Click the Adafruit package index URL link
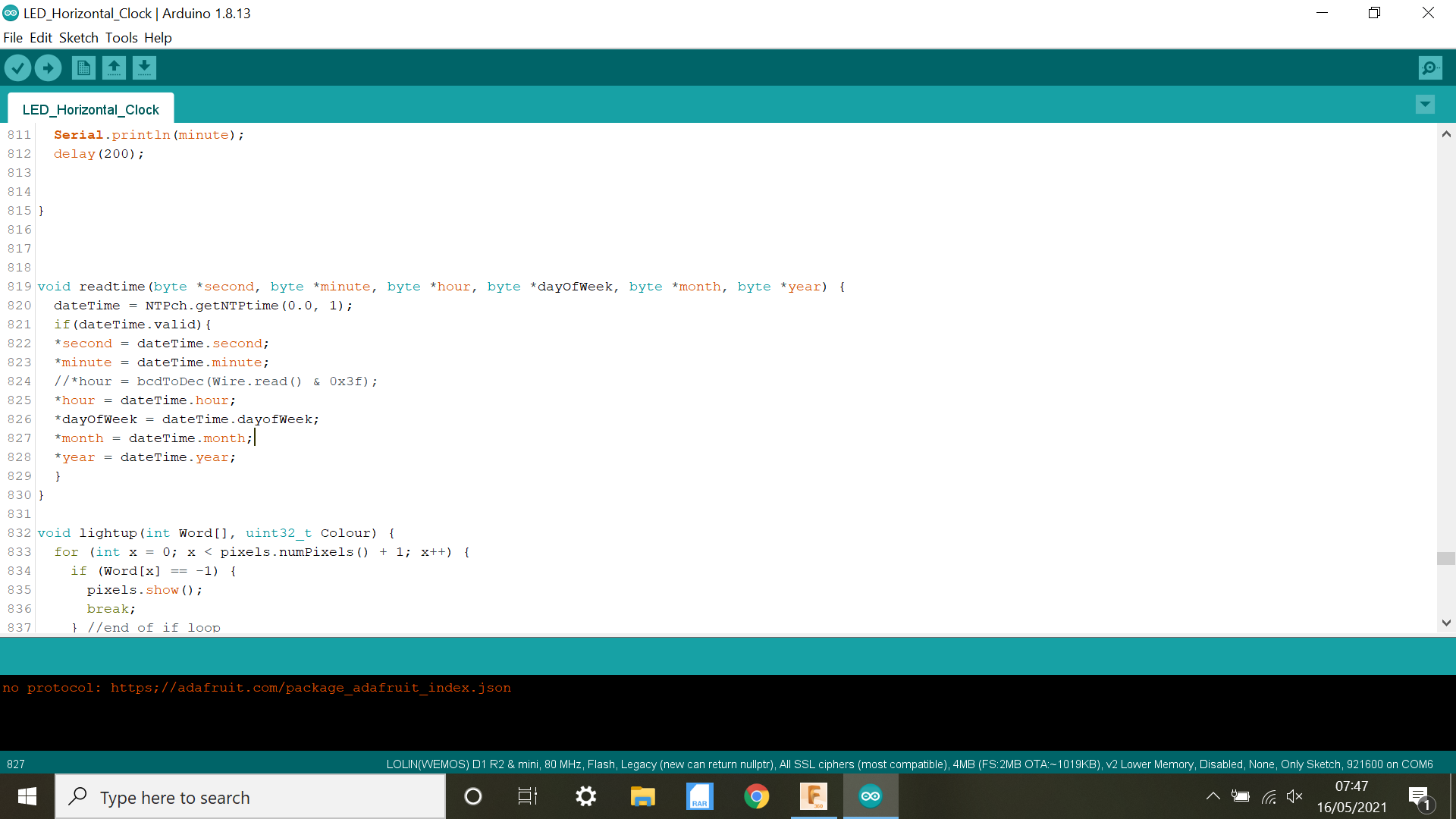This screenshot has height=819, width=1456. click(x=310, y=688)
